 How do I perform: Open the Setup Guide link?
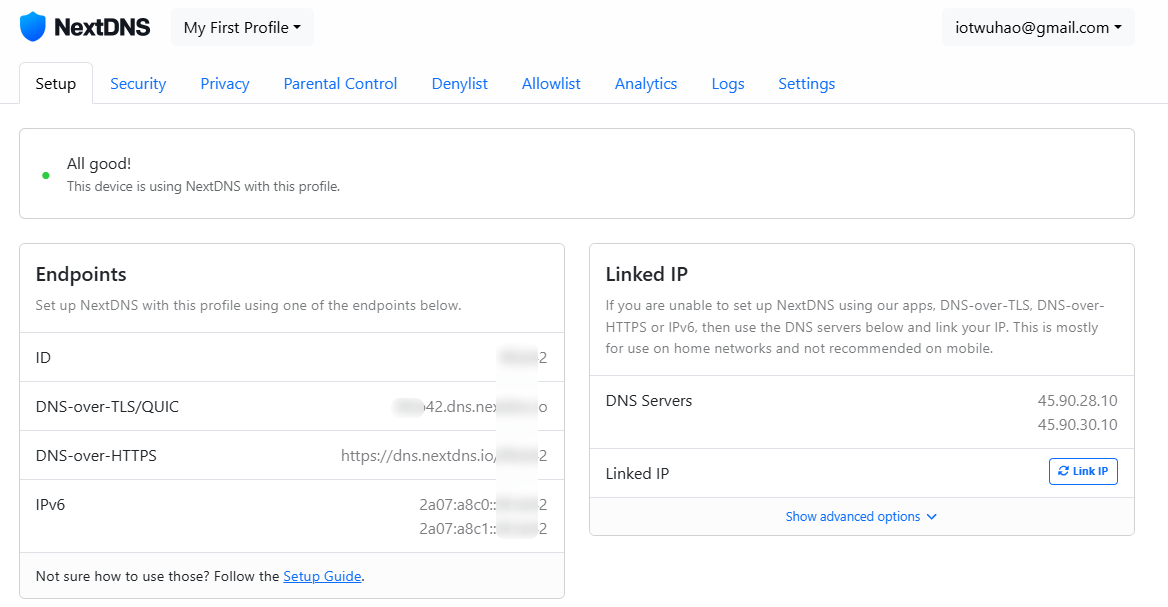point(322,576)
